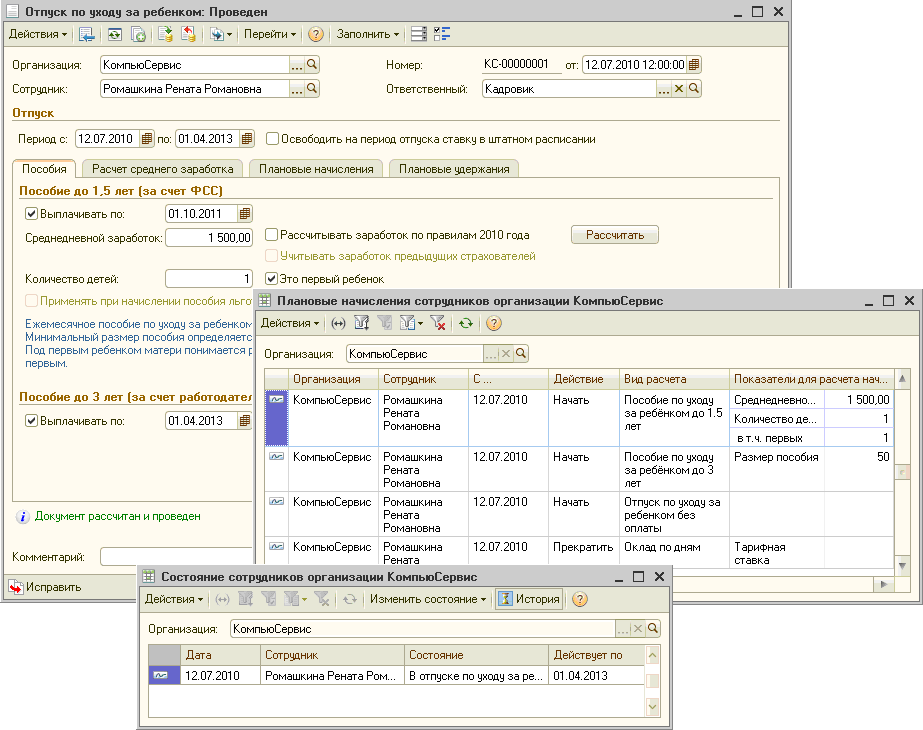Uncheck Выплачивать по for 3-year benefit
The height and width of the screenshot is (730, 923).
[31, 420]
